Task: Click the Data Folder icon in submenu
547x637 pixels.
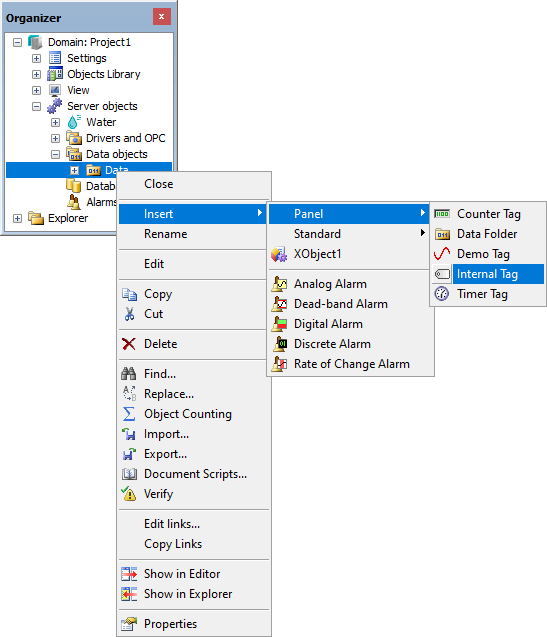Action: (x=442, y=234)
